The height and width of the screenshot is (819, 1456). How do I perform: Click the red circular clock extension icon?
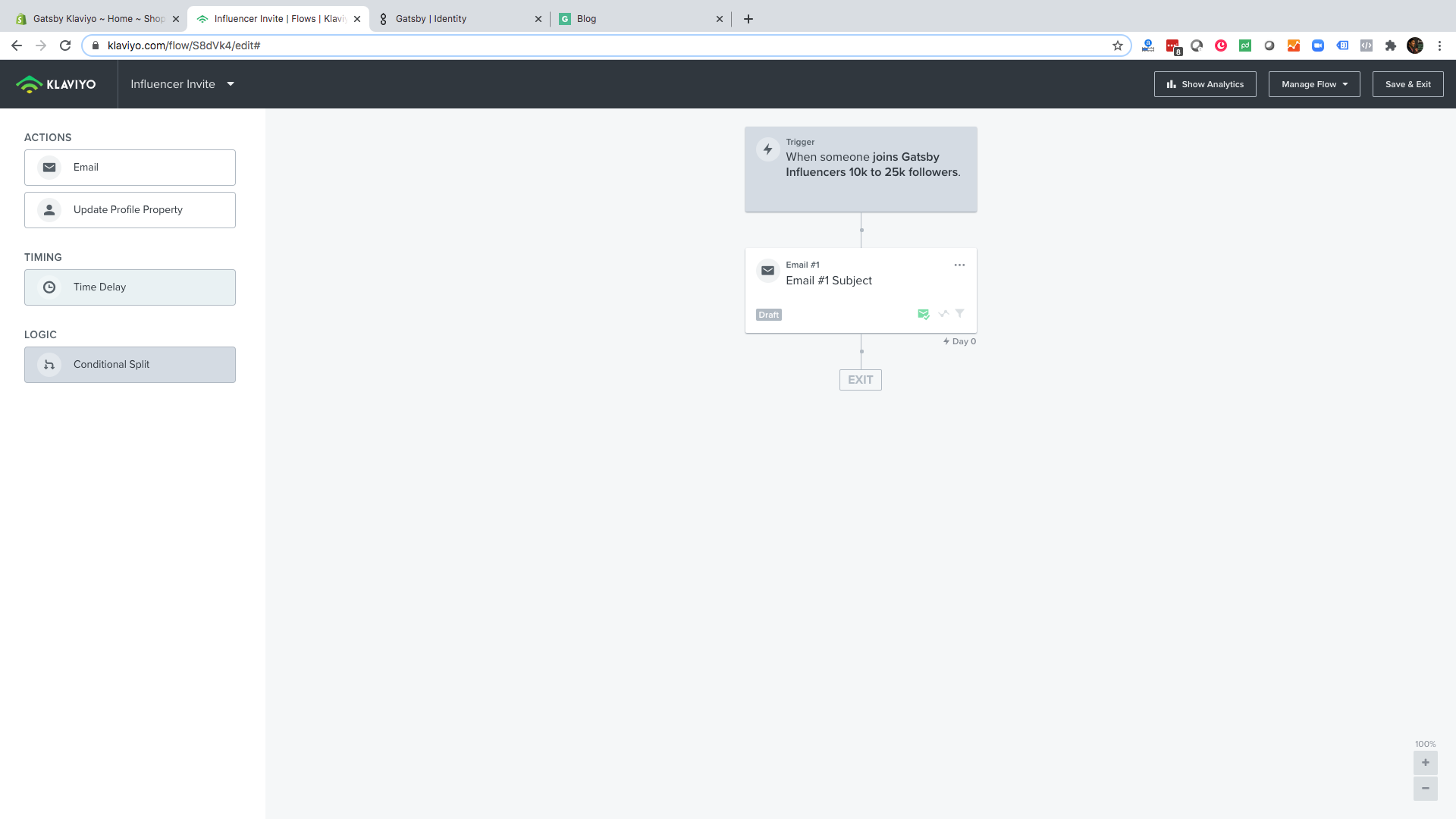[x=1221, y=45]
